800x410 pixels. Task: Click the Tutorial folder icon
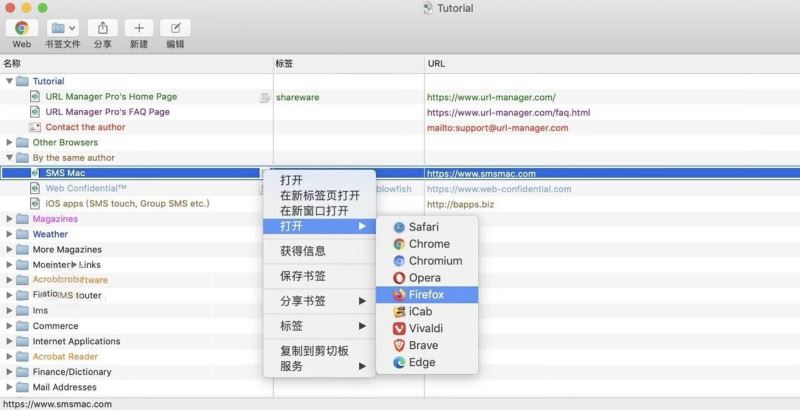22,81
